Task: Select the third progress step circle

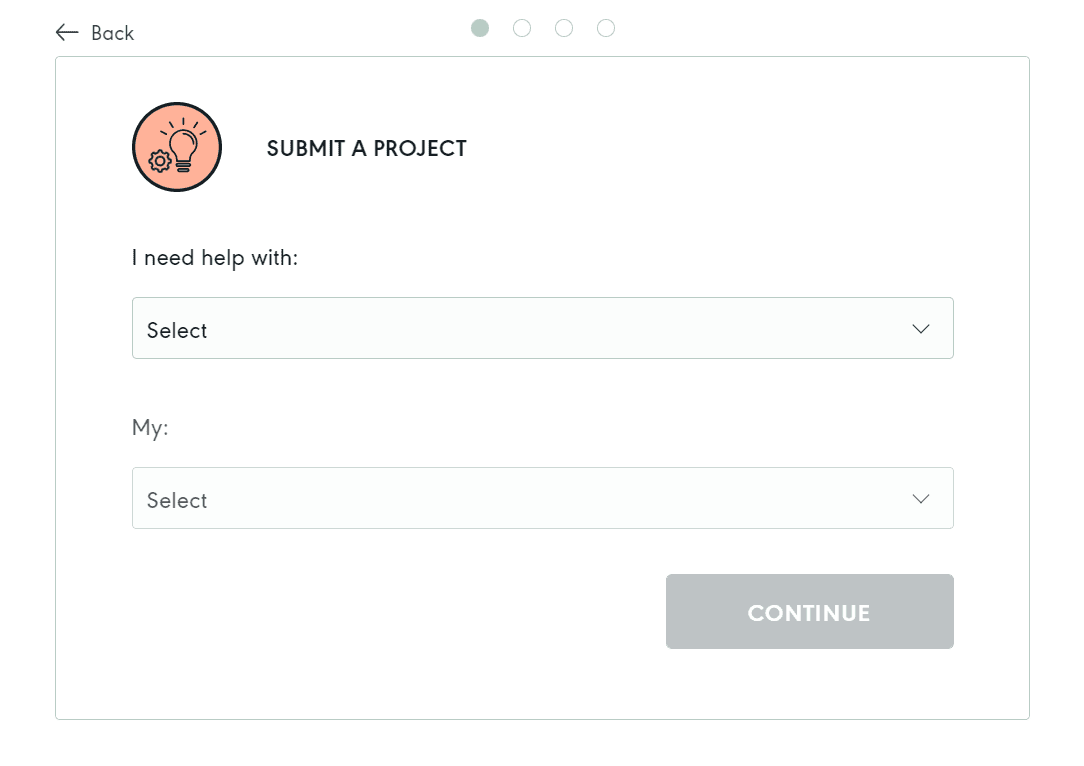Action: tap(564, 28)
